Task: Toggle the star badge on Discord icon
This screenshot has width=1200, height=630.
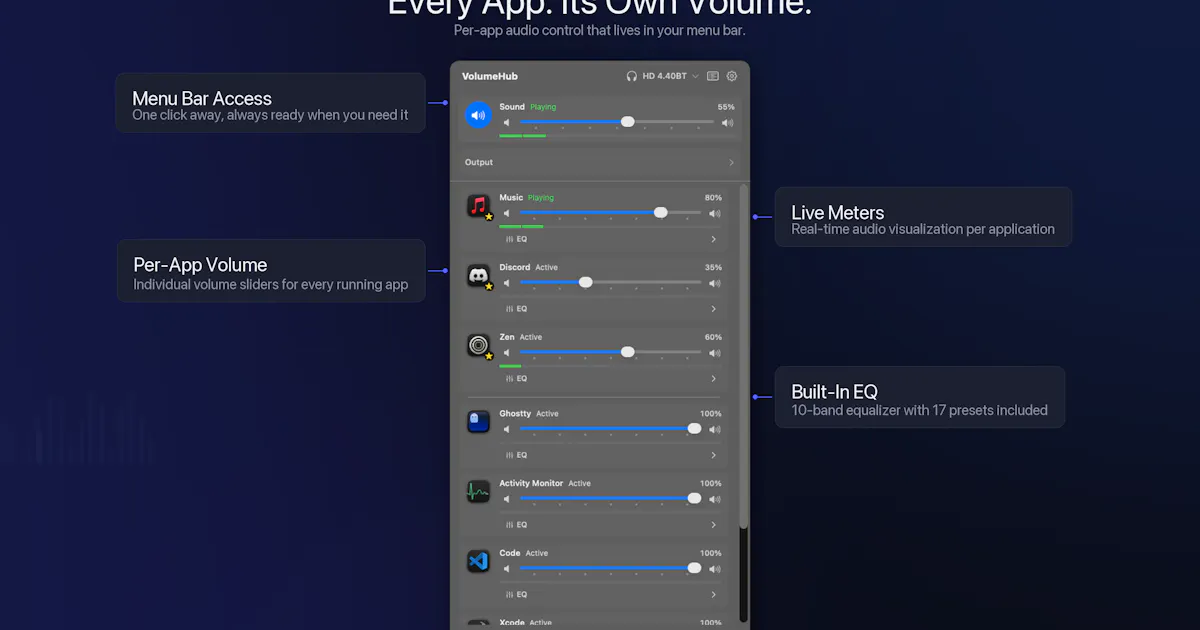Action: 489,286
